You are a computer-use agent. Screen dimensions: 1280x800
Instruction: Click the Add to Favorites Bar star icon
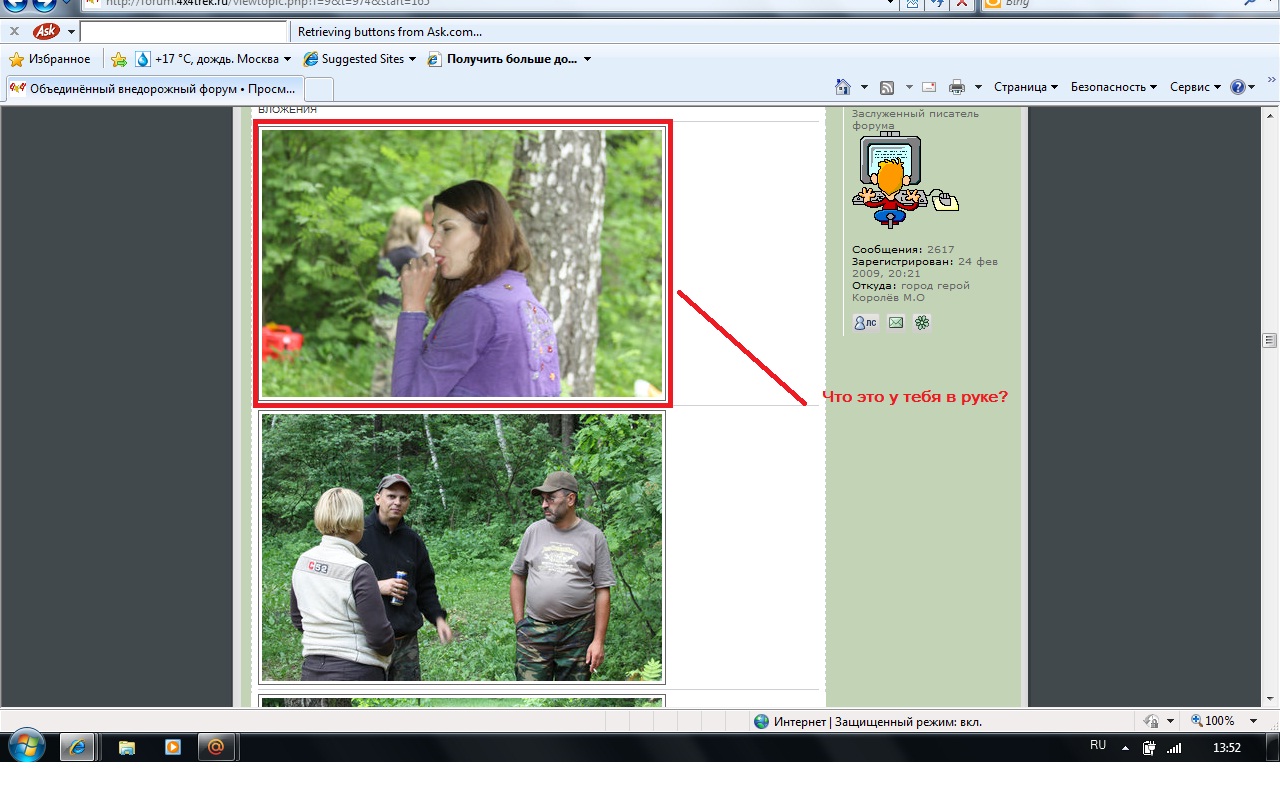click(119, 59)
